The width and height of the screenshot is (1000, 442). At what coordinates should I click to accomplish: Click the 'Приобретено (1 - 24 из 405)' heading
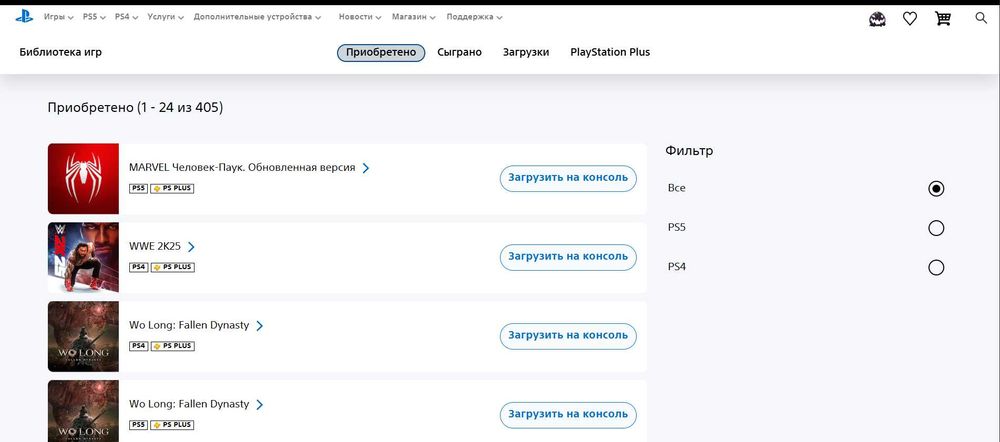coord(135,108)
